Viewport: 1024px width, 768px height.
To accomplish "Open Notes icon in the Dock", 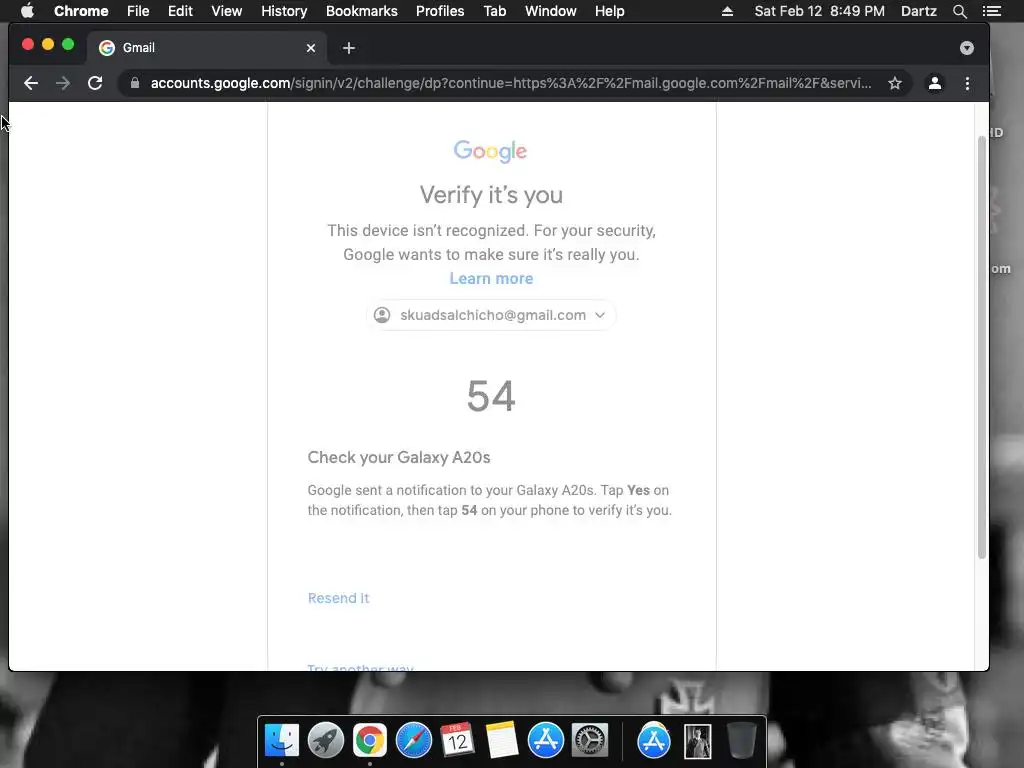I will coord(502,741).
